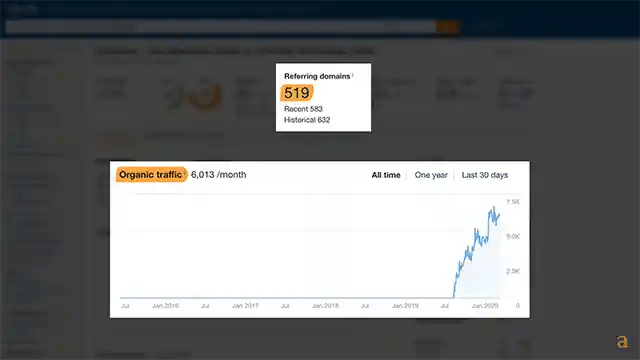Click the Recent 583 value
The width and height of the screenshot is (640, 360).
pos(303,109)
